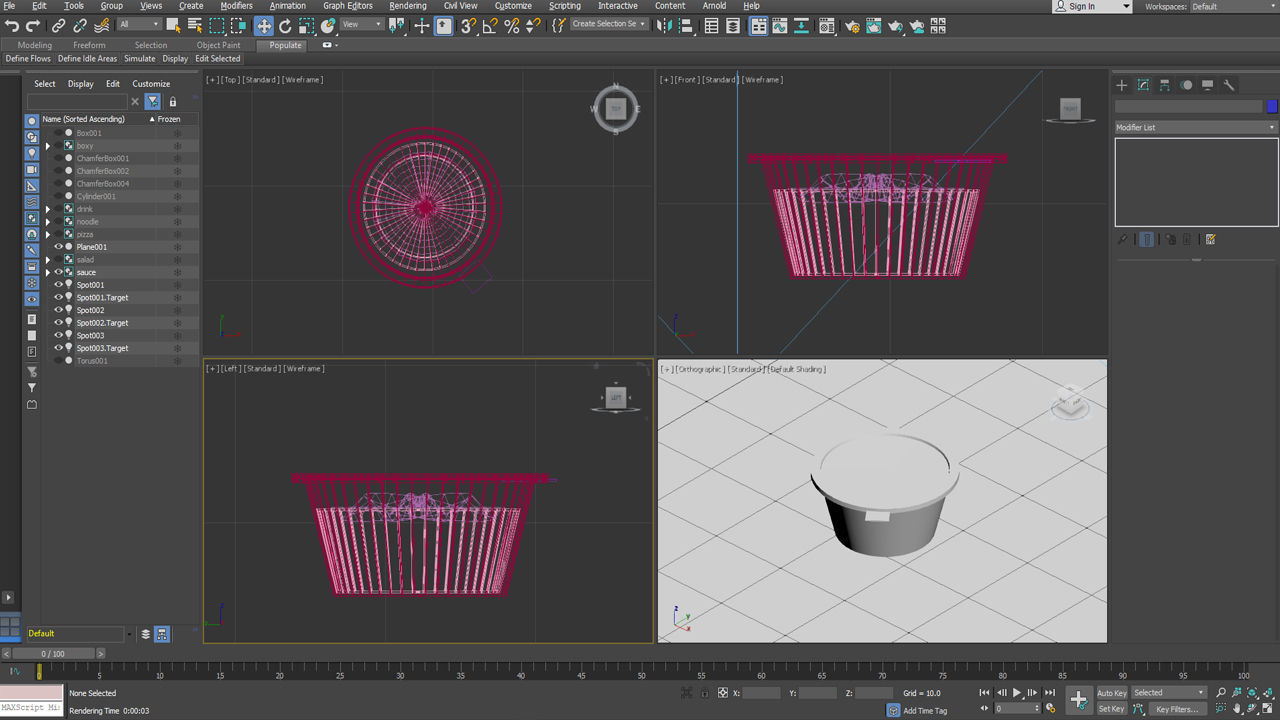Activate the Select and Scale tool

306,25
